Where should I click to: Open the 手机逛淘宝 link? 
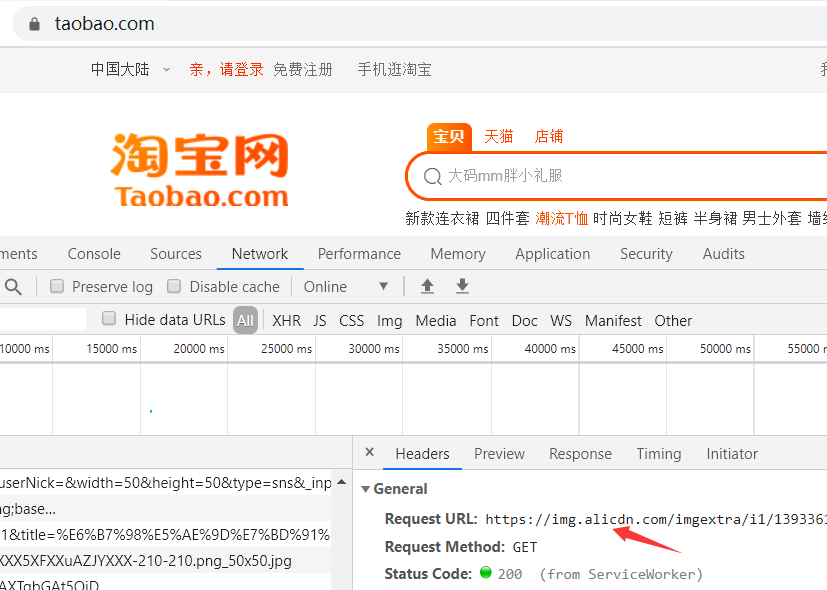395,70
